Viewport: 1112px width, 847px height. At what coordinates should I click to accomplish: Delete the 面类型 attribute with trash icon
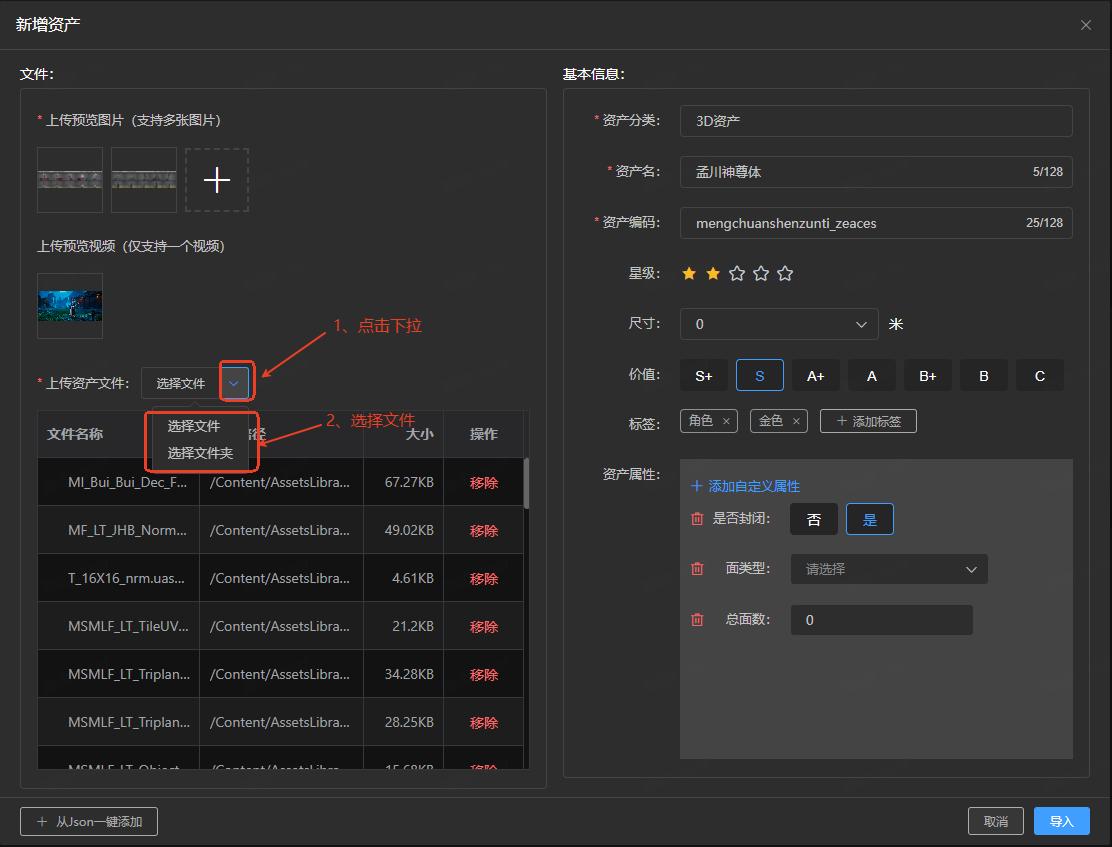pyautogui.click(x=697, y=569)
